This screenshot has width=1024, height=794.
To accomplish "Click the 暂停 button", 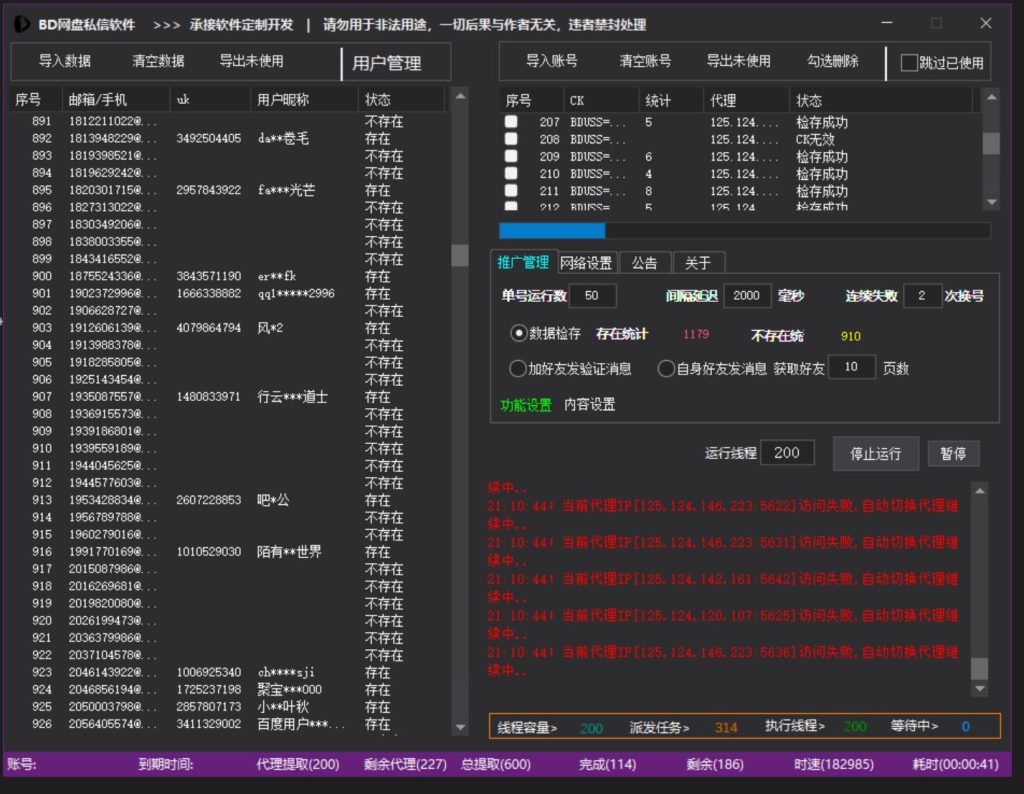I will coord(953,453).
